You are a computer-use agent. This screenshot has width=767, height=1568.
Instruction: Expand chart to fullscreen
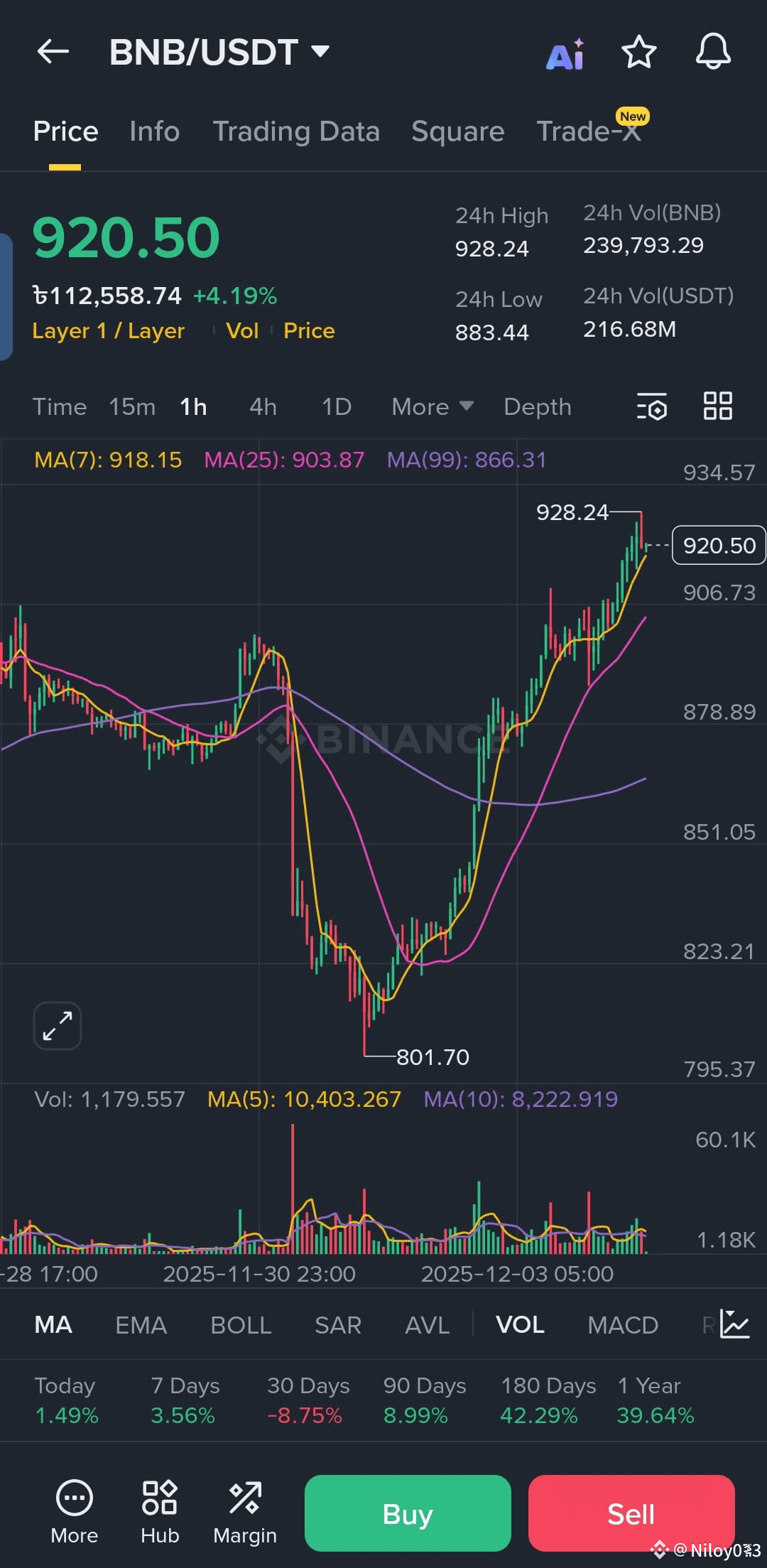(x=58, y=1026)
